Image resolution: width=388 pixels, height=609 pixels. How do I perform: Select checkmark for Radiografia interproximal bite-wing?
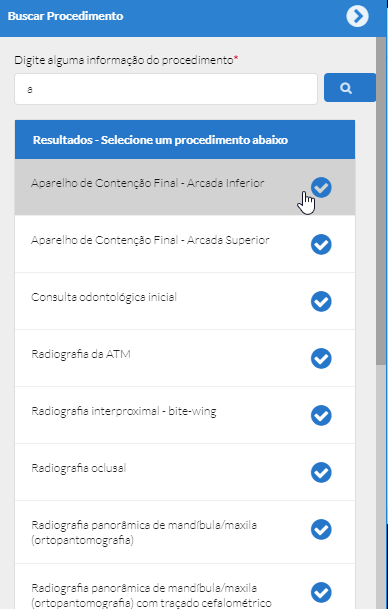point(321,416)
